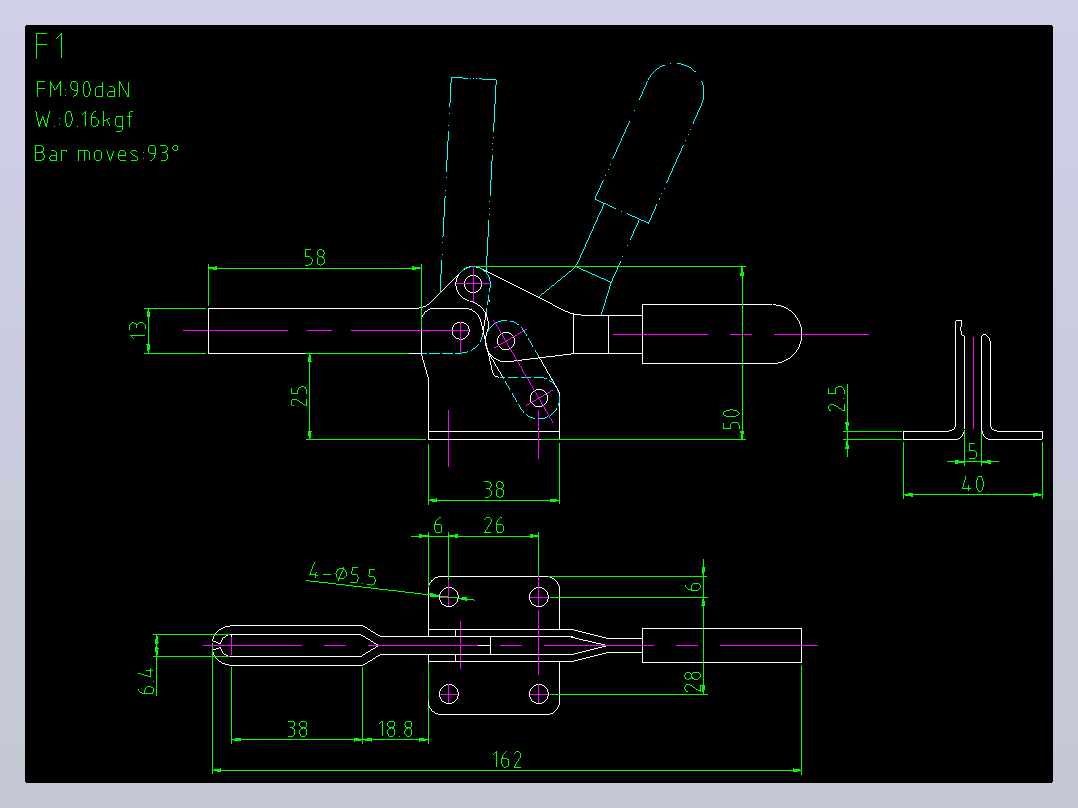Select the 162 overall length dimension
The height and width of the screenshot is (808, 1078).
pyautogui.click(x=507, y=759)
